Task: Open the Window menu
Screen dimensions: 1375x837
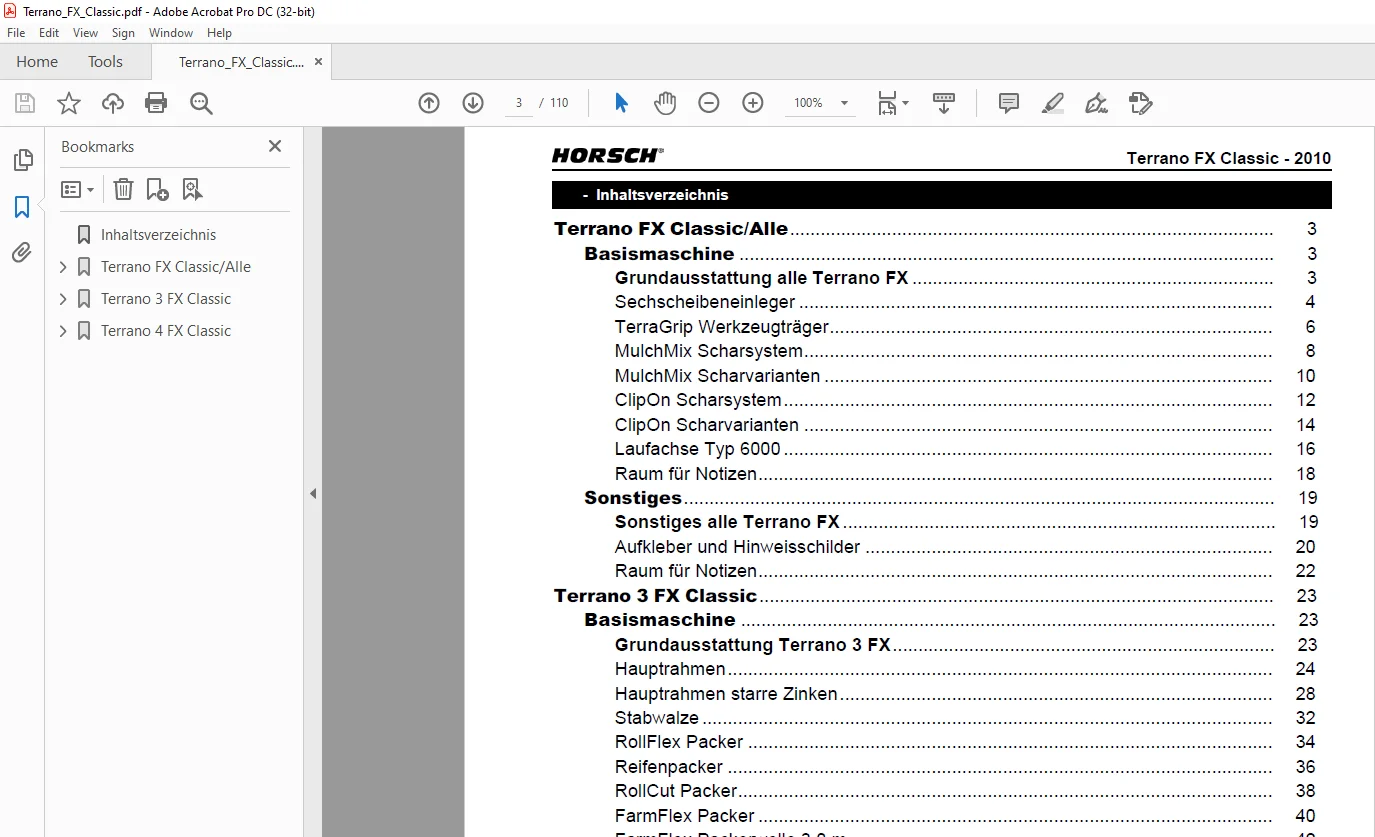Action: click(x=171, y=33)
